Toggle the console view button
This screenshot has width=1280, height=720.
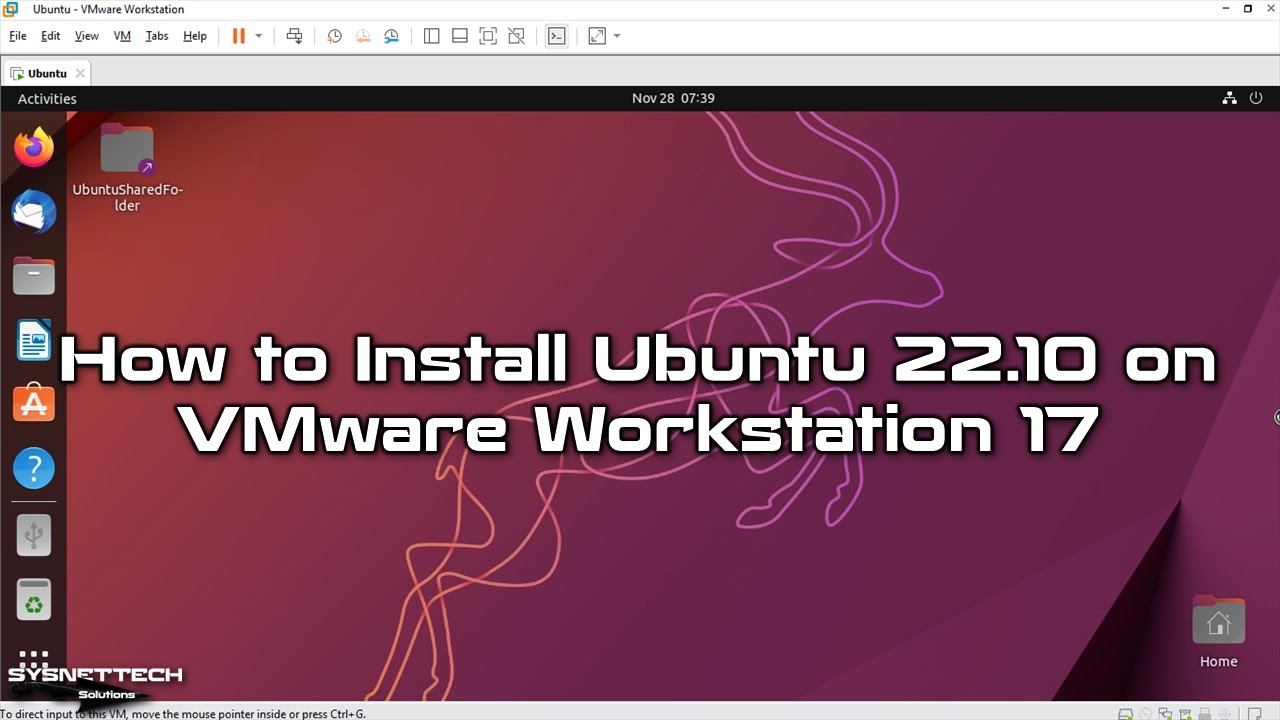[x=557, y=36]
